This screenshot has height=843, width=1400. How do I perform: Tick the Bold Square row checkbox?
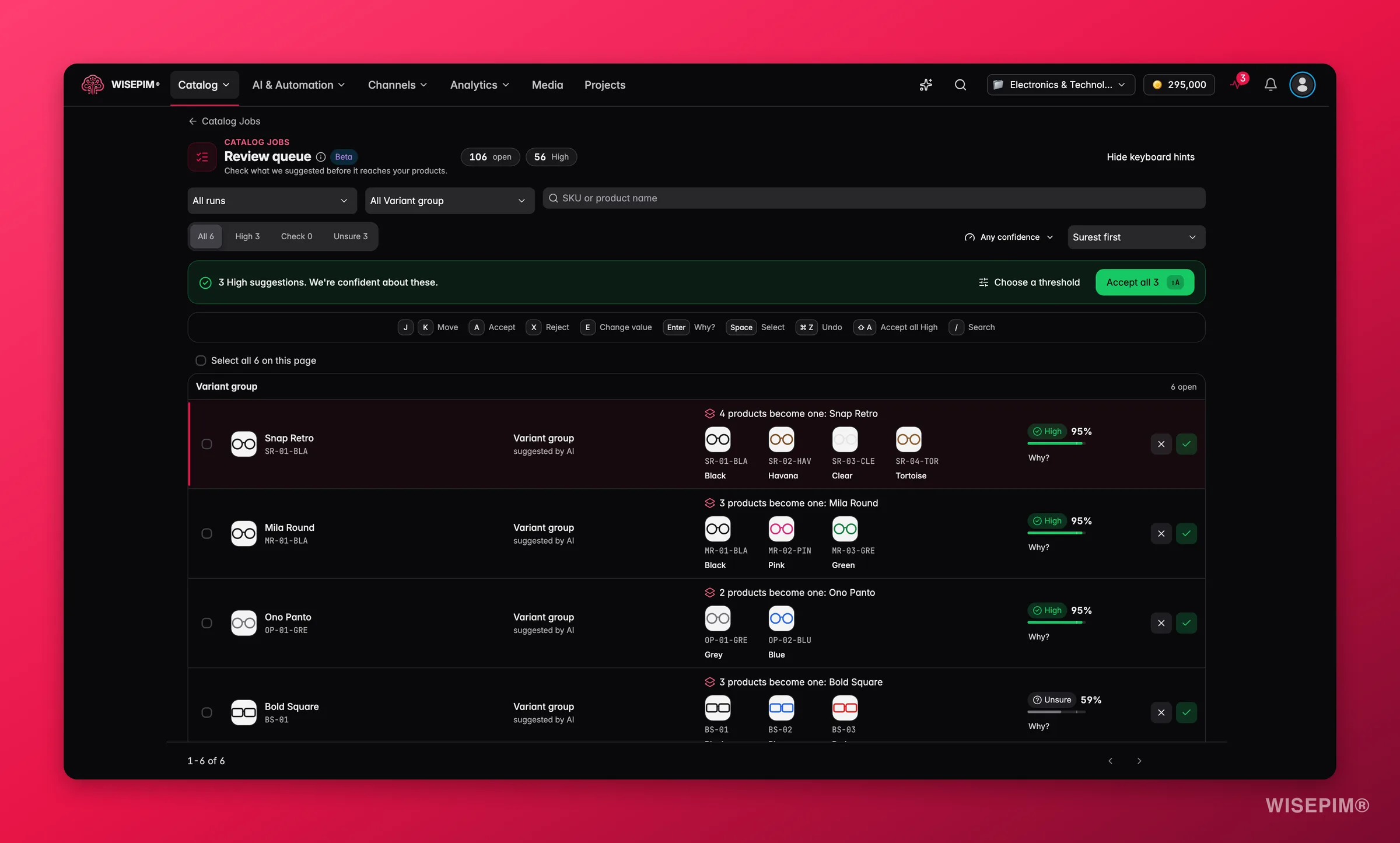click(206, 712)
